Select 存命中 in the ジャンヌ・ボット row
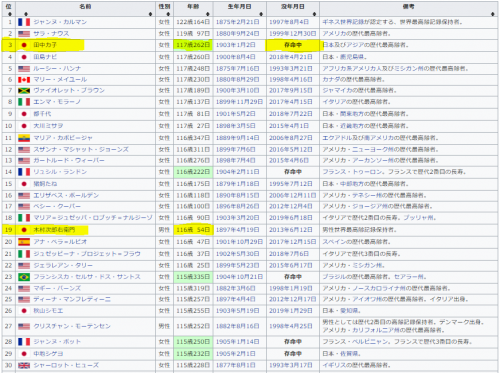The image size is (500, 373). click(x=293, y=342)
